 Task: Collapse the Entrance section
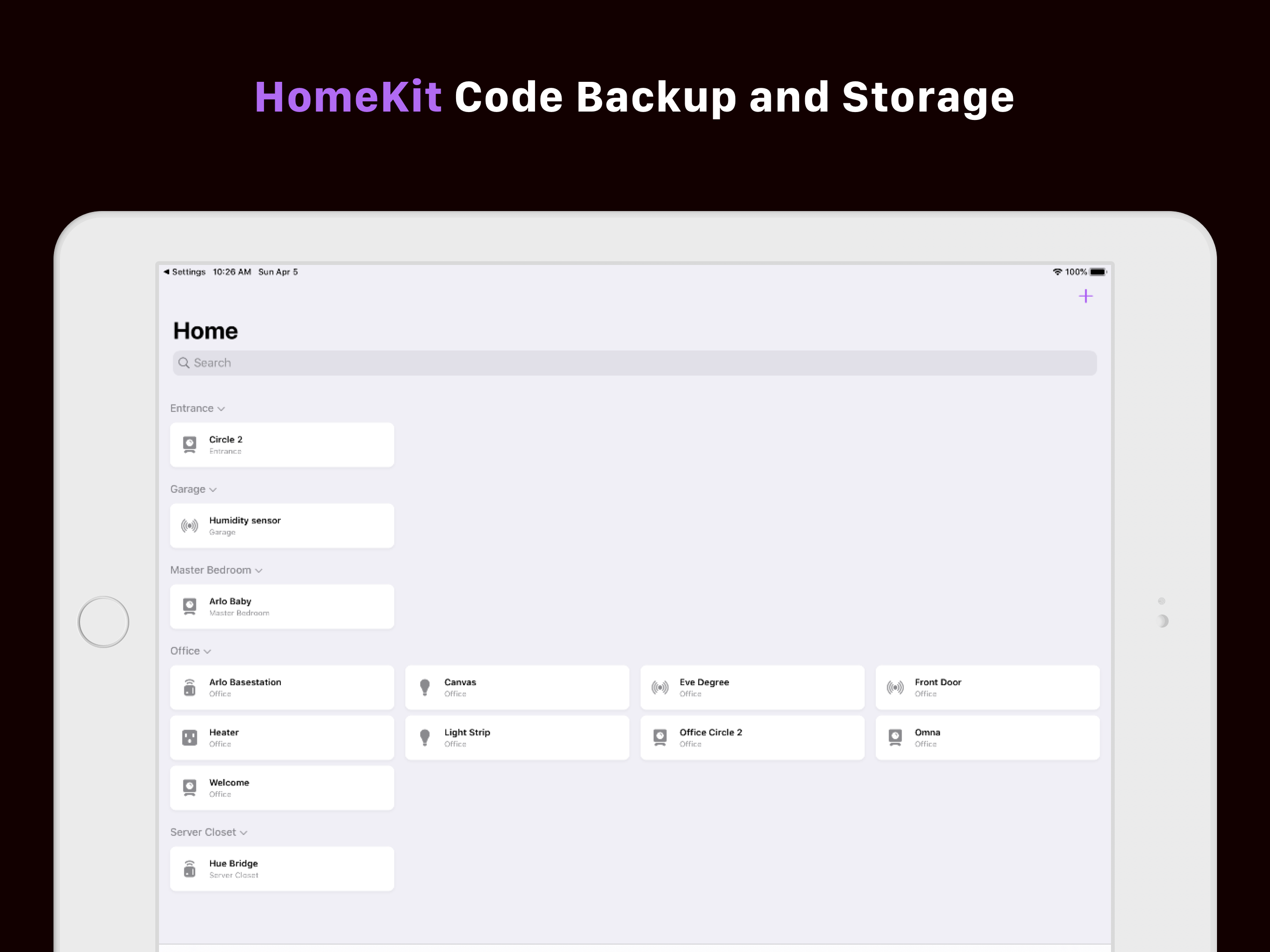click(x=223, y=408)
